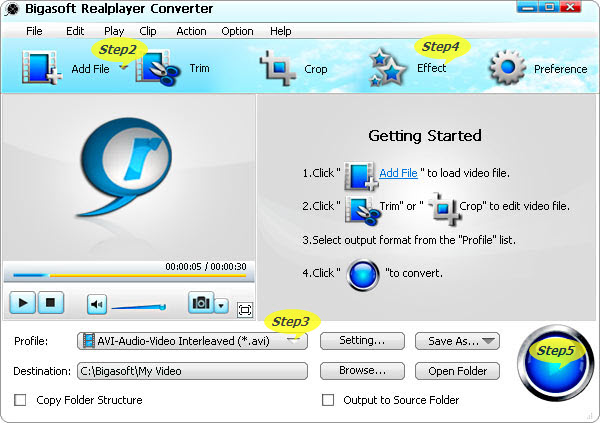Screen dimensions: 600x423
Task: Click the video preview area
Action: click(129, 178)
